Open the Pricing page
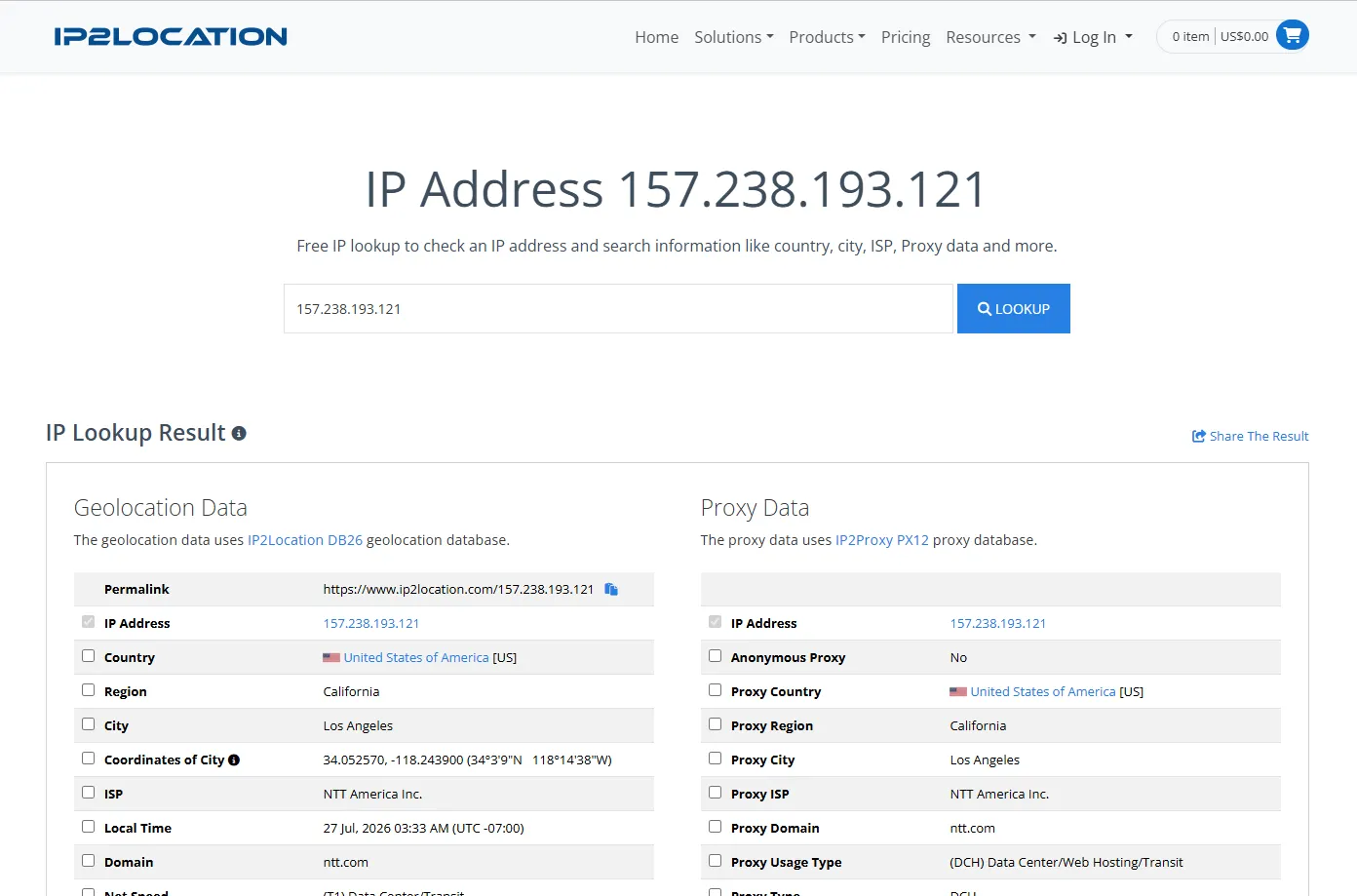This screenshot has height=896, width=1357. point(906,37)
